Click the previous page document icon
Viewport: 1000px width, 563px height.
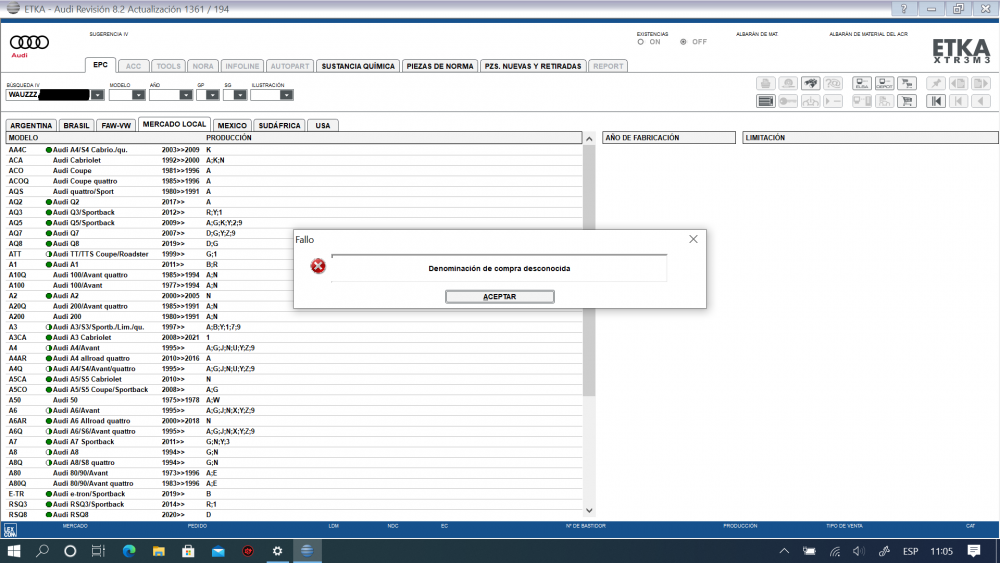(x=958, y=84)
